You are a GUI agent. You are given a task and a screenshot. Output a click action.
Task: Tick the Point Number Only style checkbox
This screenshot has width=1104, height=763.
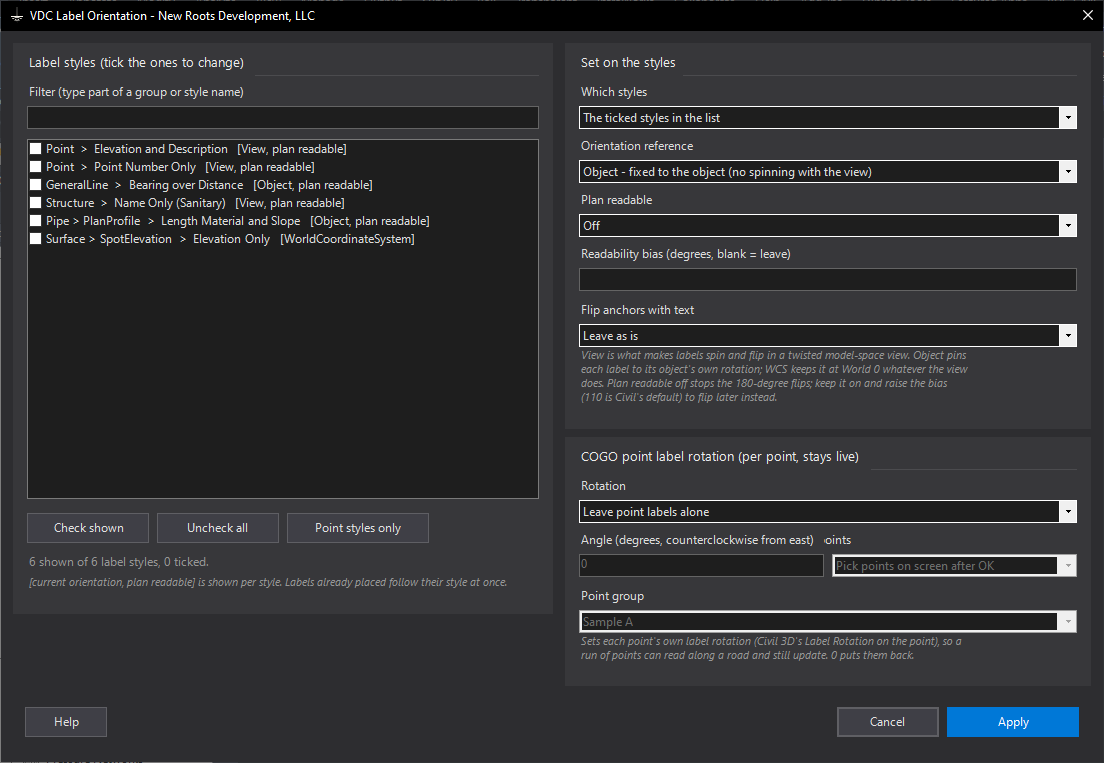[35, 167]
